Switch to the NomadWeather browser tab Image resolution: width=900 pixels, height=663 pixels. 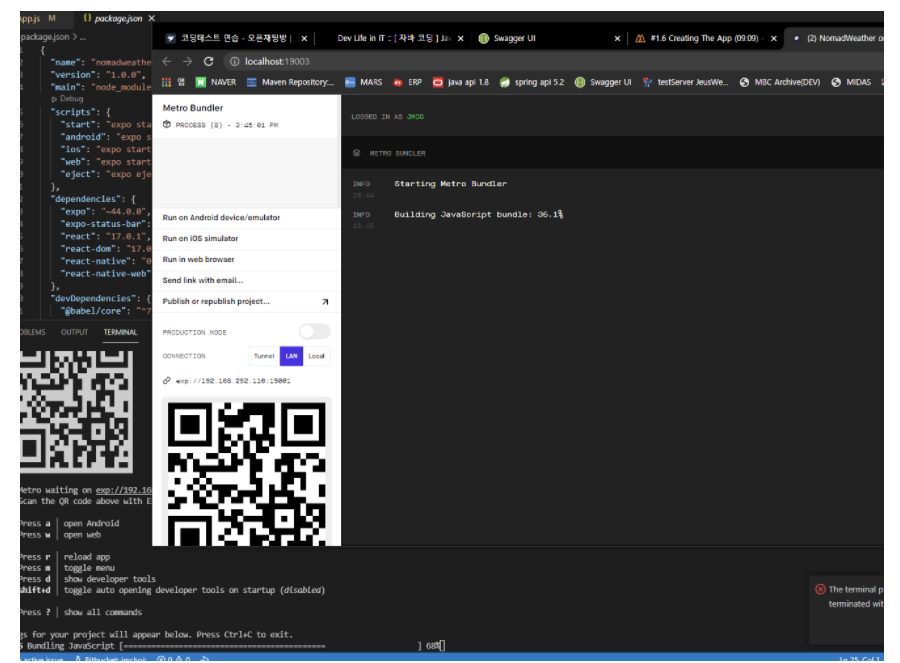pyautogui.click(x=839, y=38)
